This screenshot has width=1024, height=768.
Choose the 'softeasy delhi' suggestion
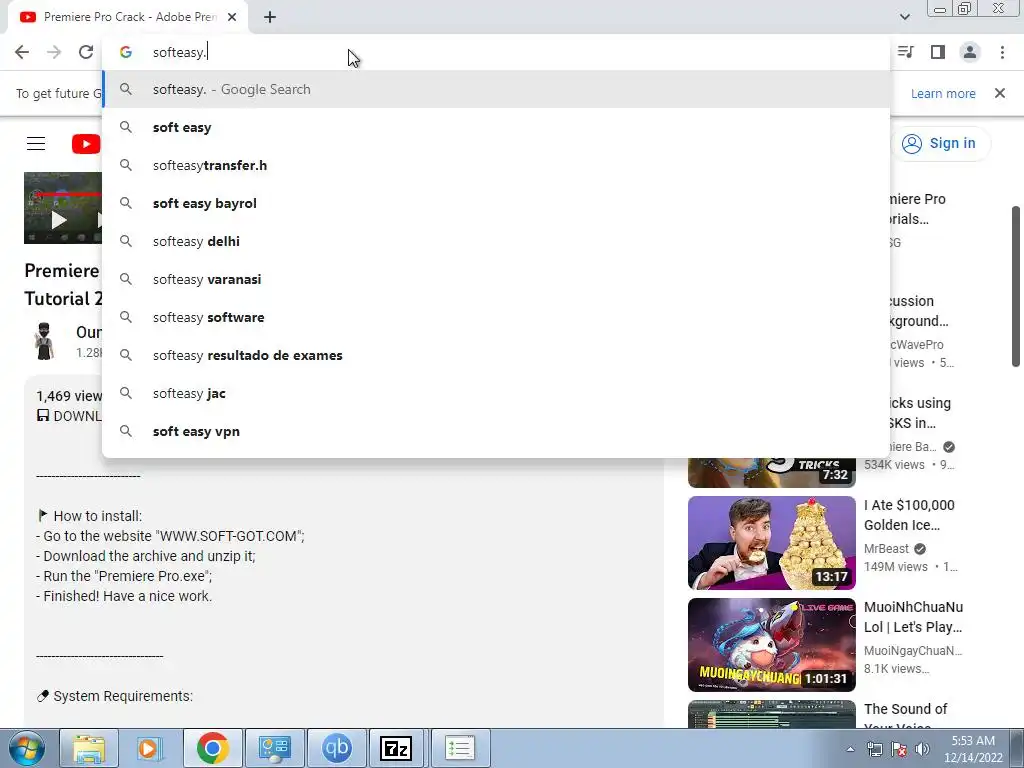coord(496,241)
